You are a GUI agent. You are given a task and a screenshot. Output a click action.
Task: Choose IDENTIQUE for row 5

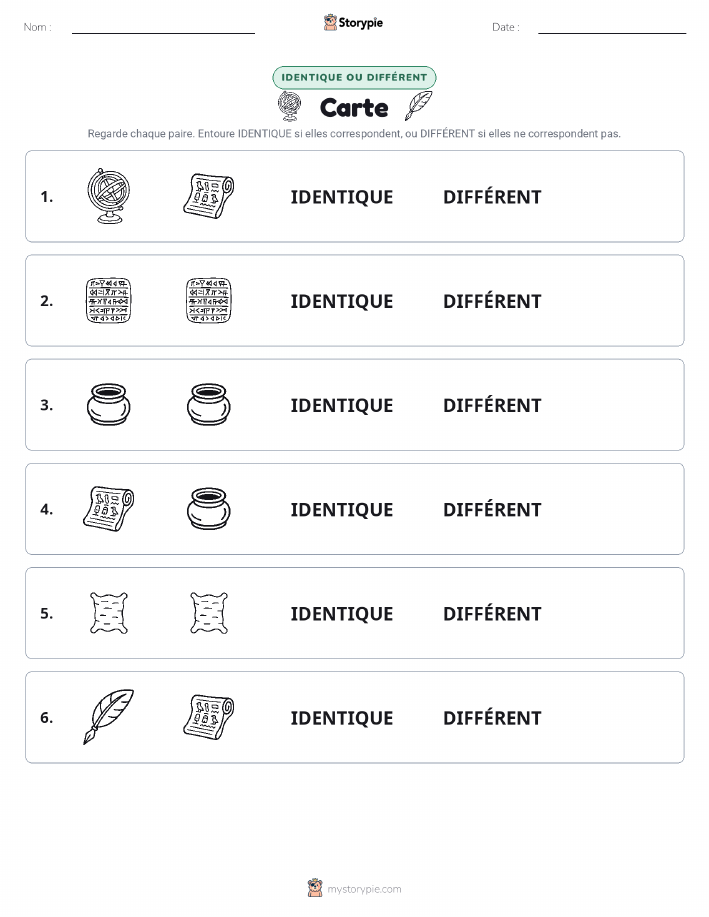tap(342, 613)
